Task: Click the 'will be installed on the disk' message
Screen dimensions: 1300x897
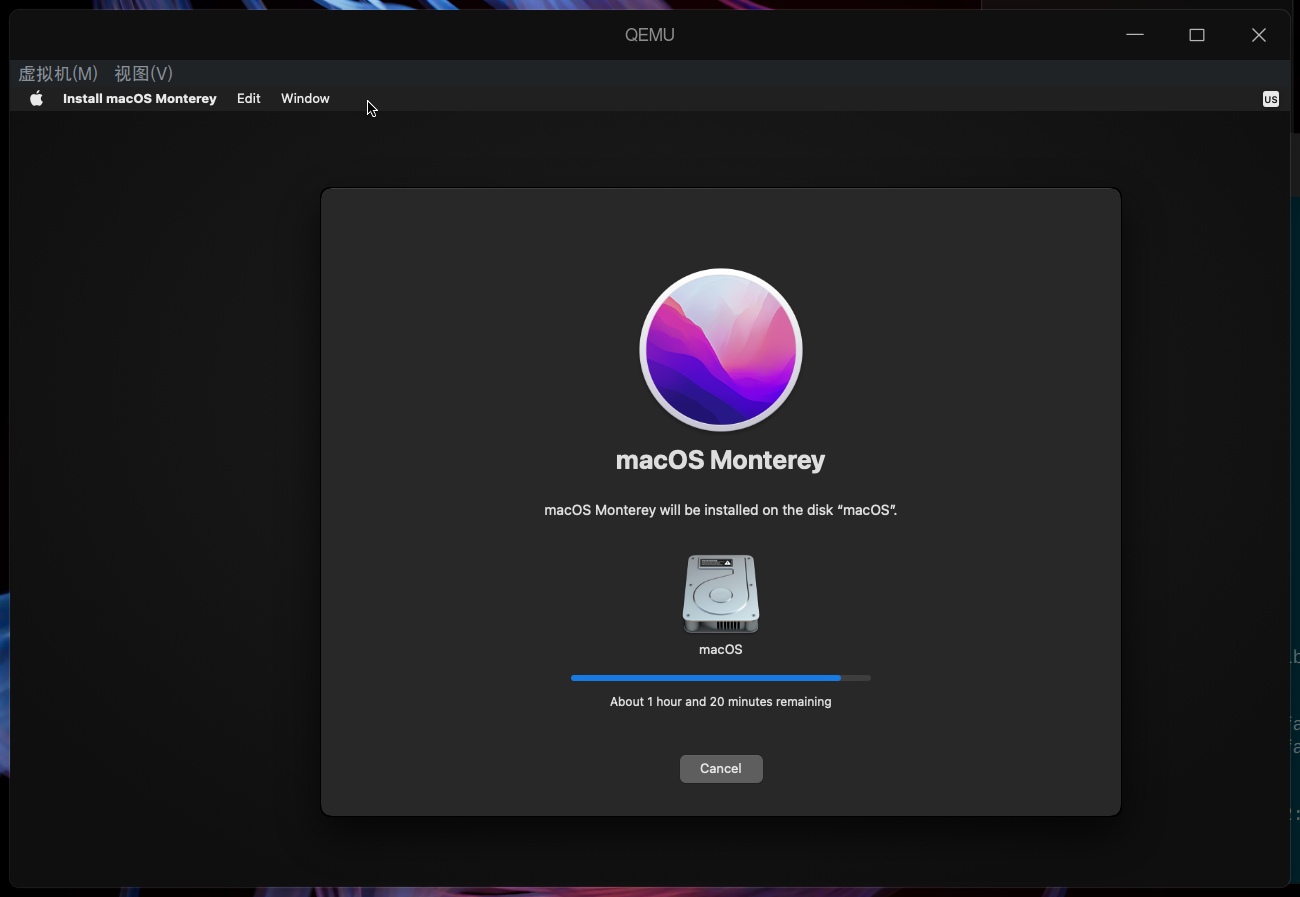Action: click(721, 510)
